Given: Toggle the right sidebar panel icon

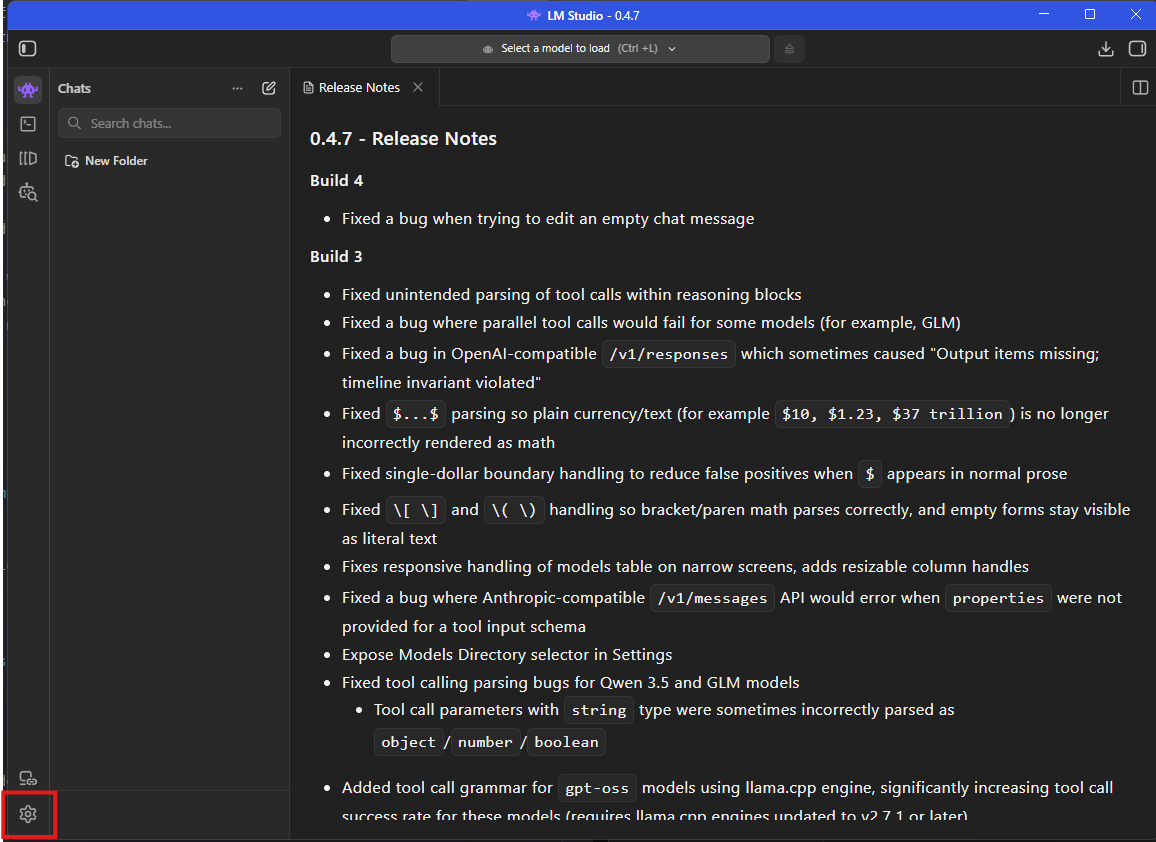Looking at the screenshot, I should (1138, 49).
